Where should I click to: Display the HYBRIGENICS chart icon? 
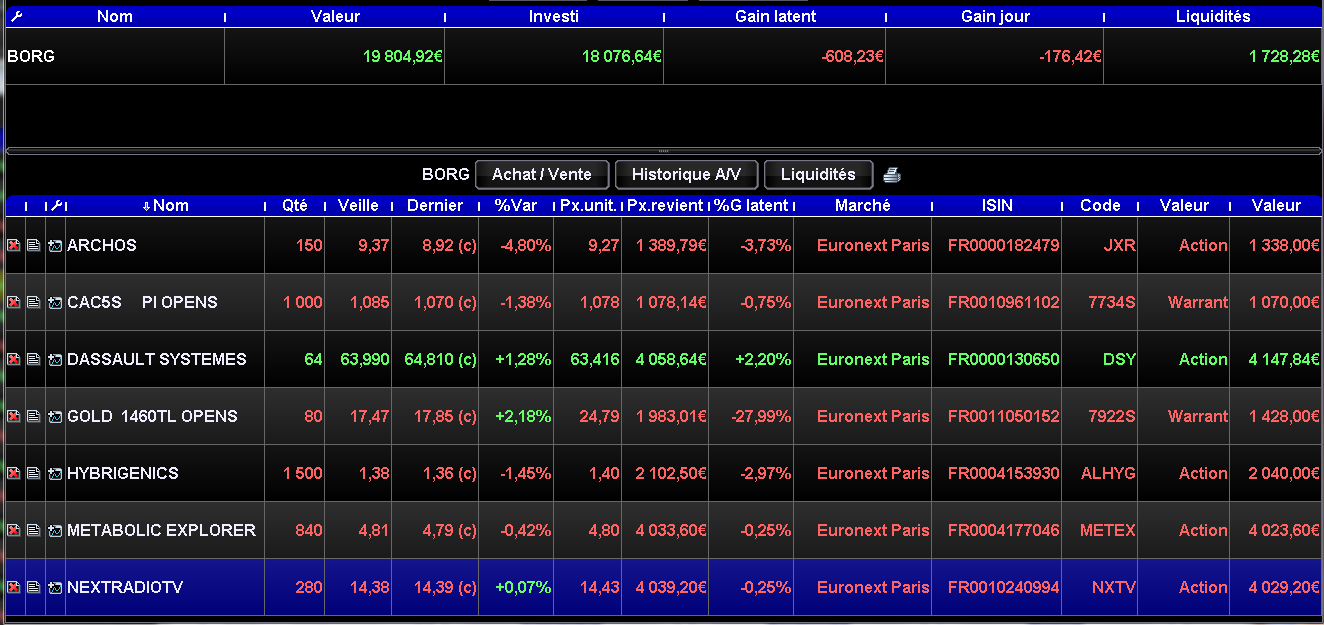tap(55, 473)
